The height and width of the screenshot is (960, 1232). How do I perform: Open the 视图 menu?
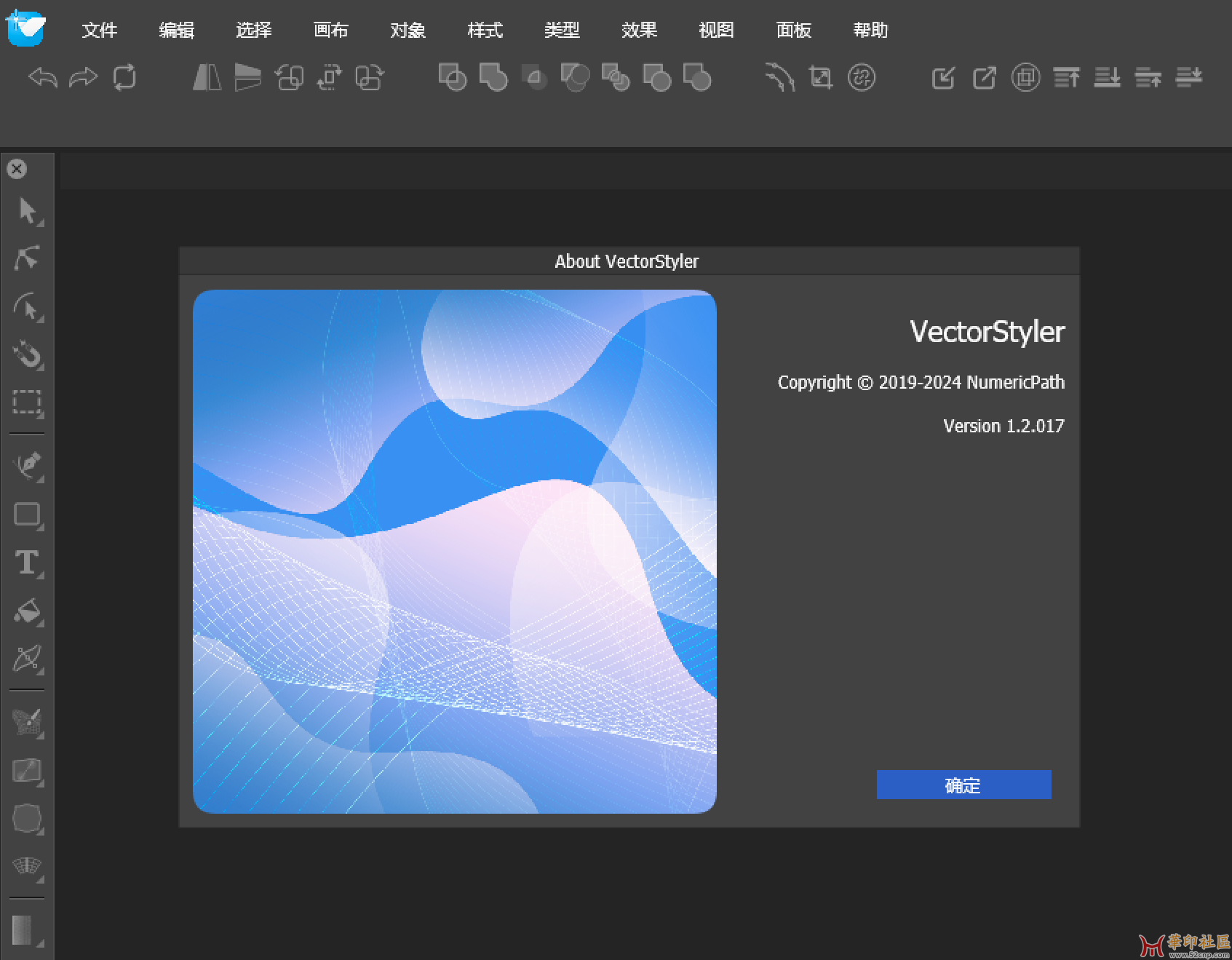(717, 30)
